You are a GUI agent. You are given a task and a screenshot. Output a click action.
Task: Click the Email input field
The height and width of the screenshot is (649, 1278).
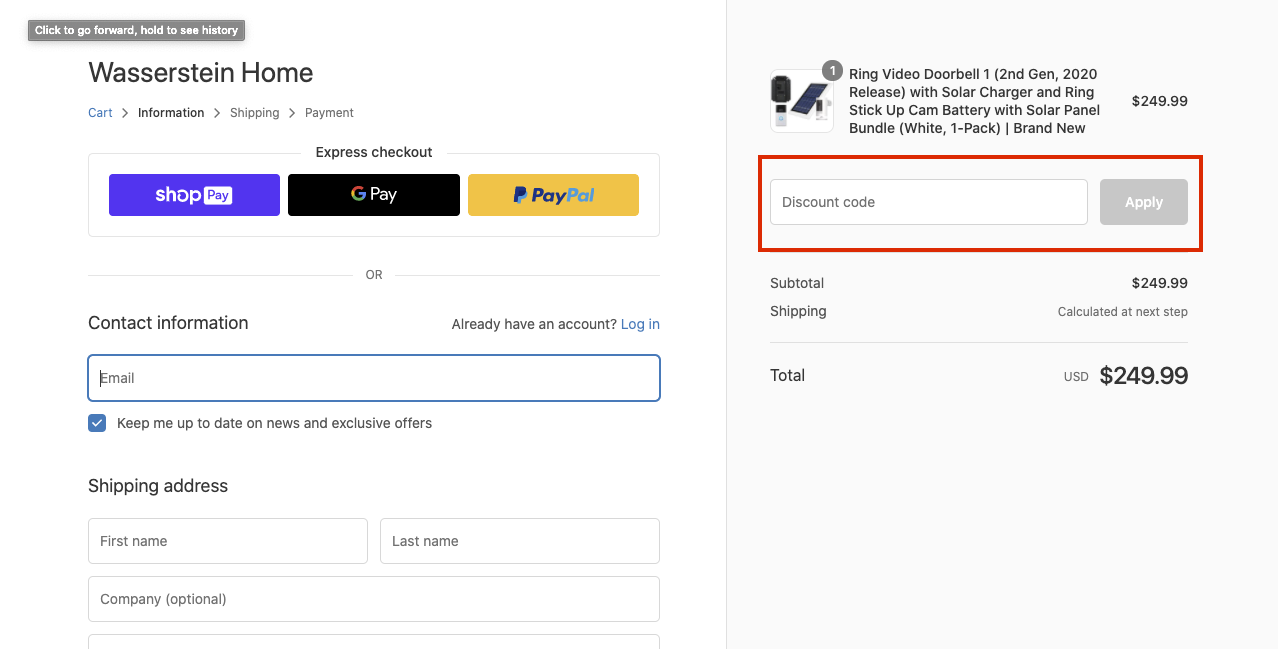point(374,378)
